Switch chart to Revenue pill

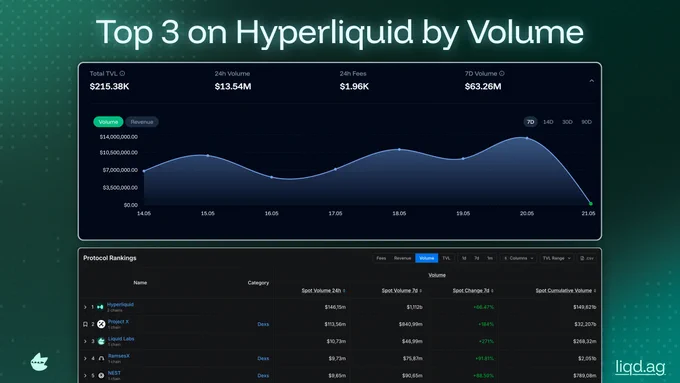coord(142,122)
